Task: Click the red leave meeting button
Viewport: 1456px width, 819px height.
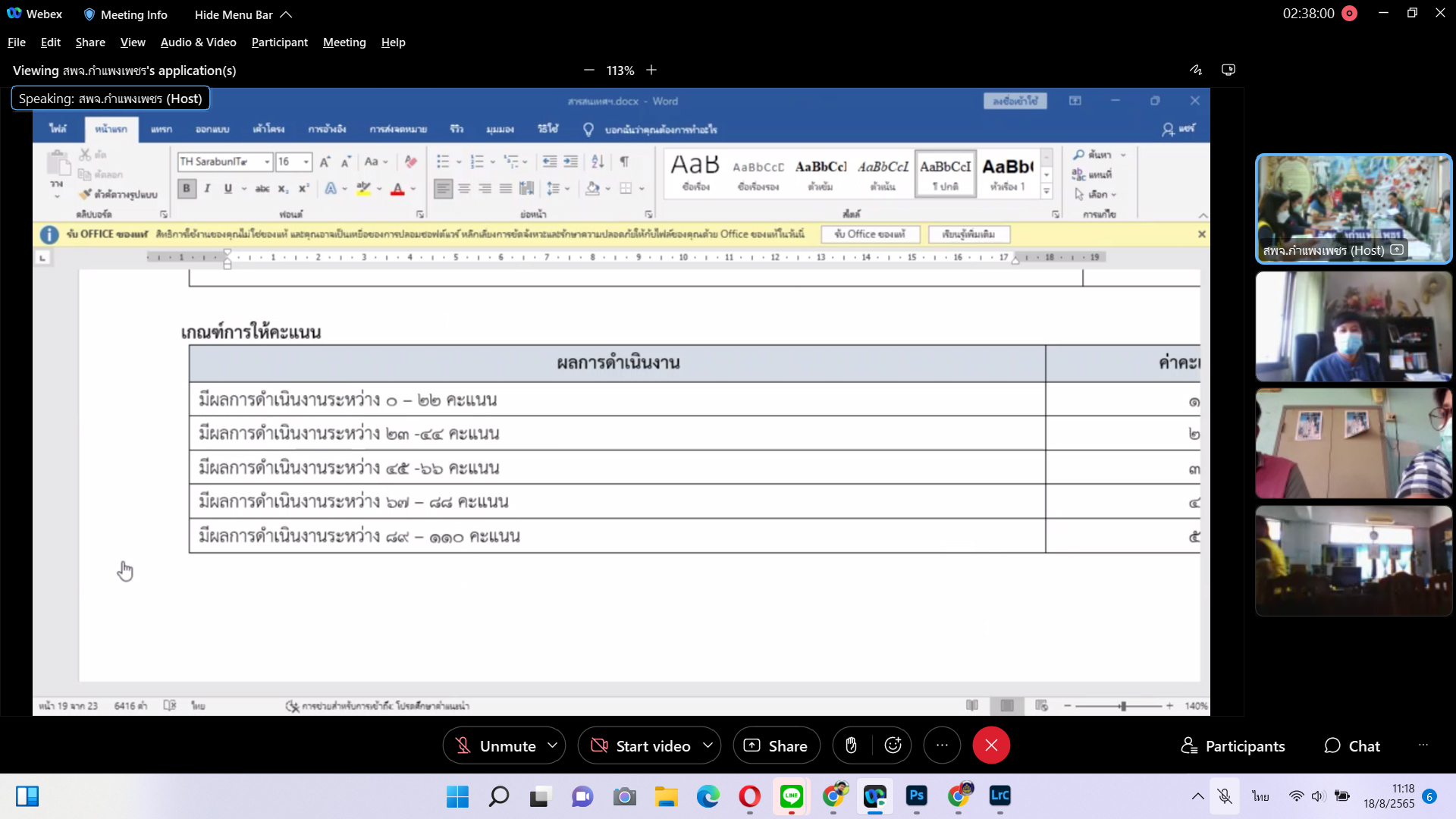Action: pyautogui.click(x=991, y=745)
